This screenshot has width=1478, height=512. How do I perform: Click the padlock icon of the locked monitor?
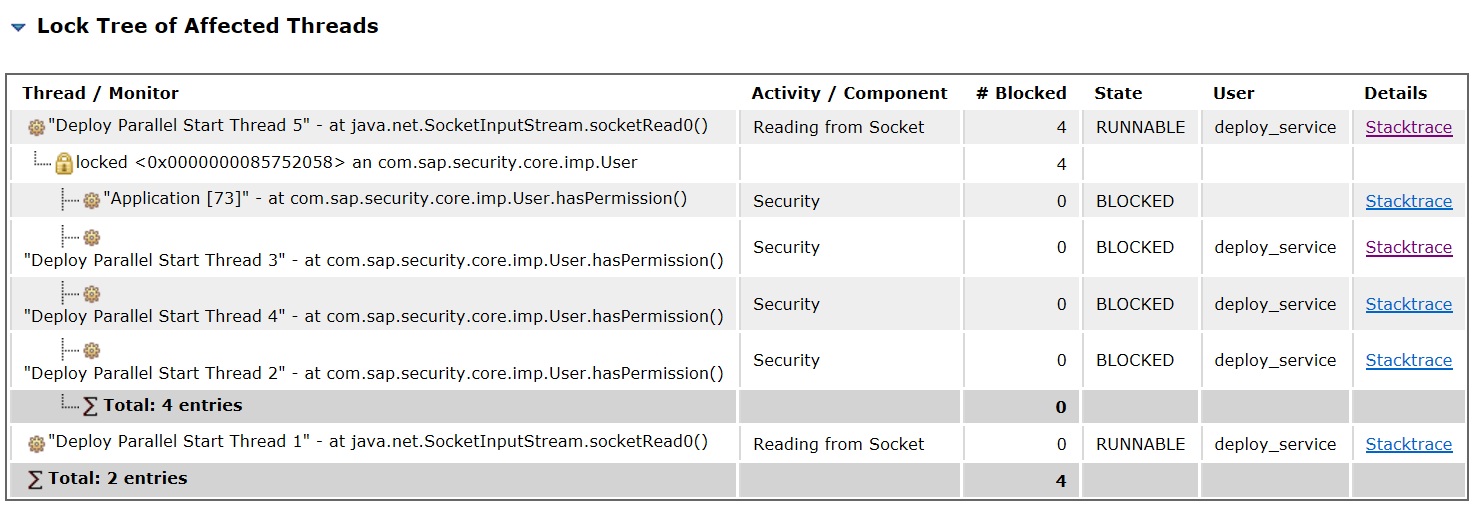tap(64, 163)
